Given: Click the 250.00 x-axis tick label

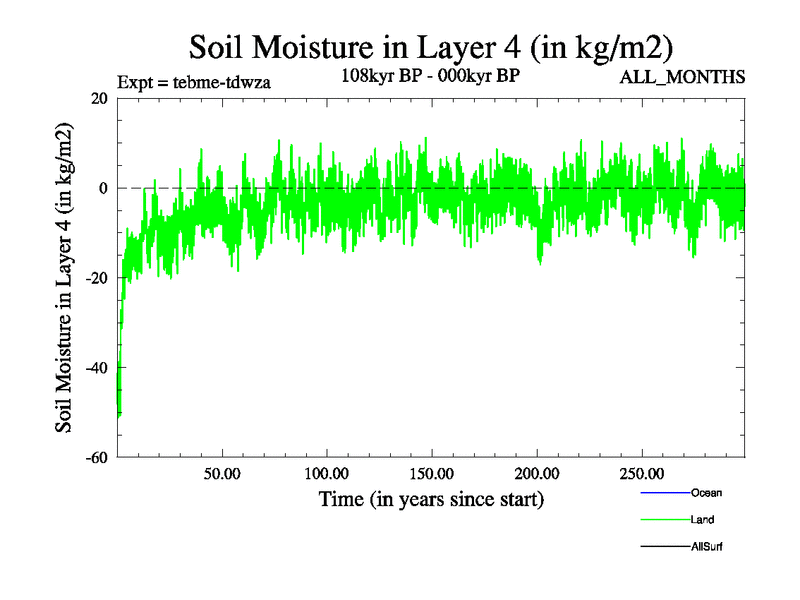Looking at the screenshot, I should [x=640, y=473].
